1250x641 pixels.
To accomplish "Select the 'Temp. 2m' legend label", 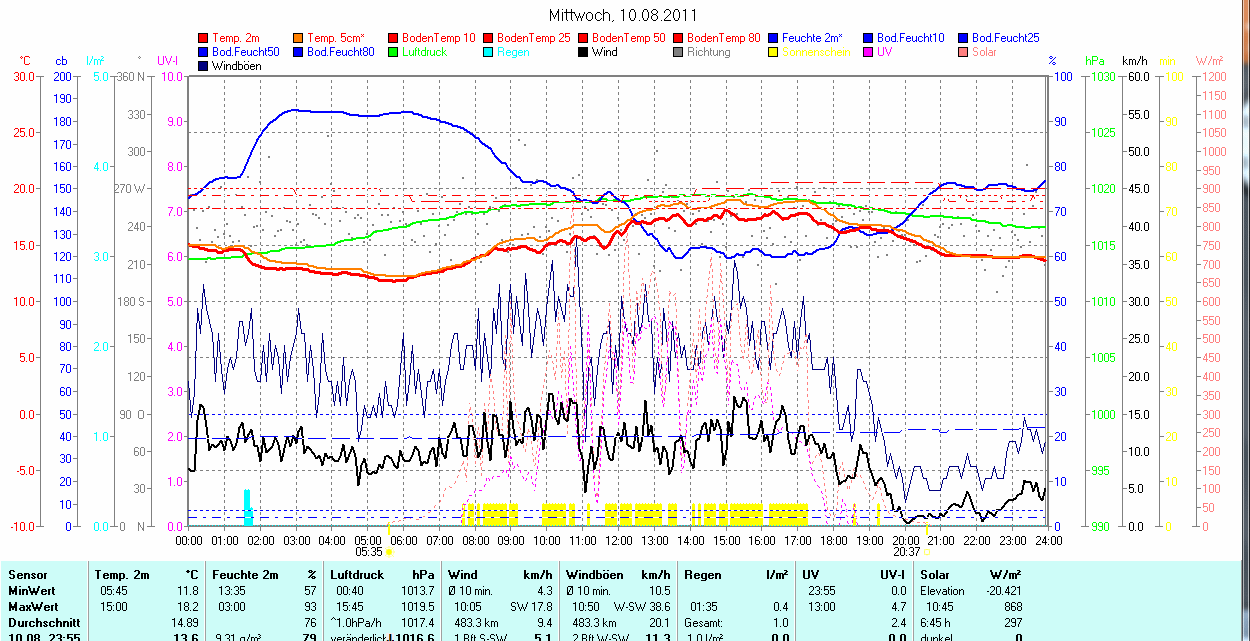I will coord(237,38).
